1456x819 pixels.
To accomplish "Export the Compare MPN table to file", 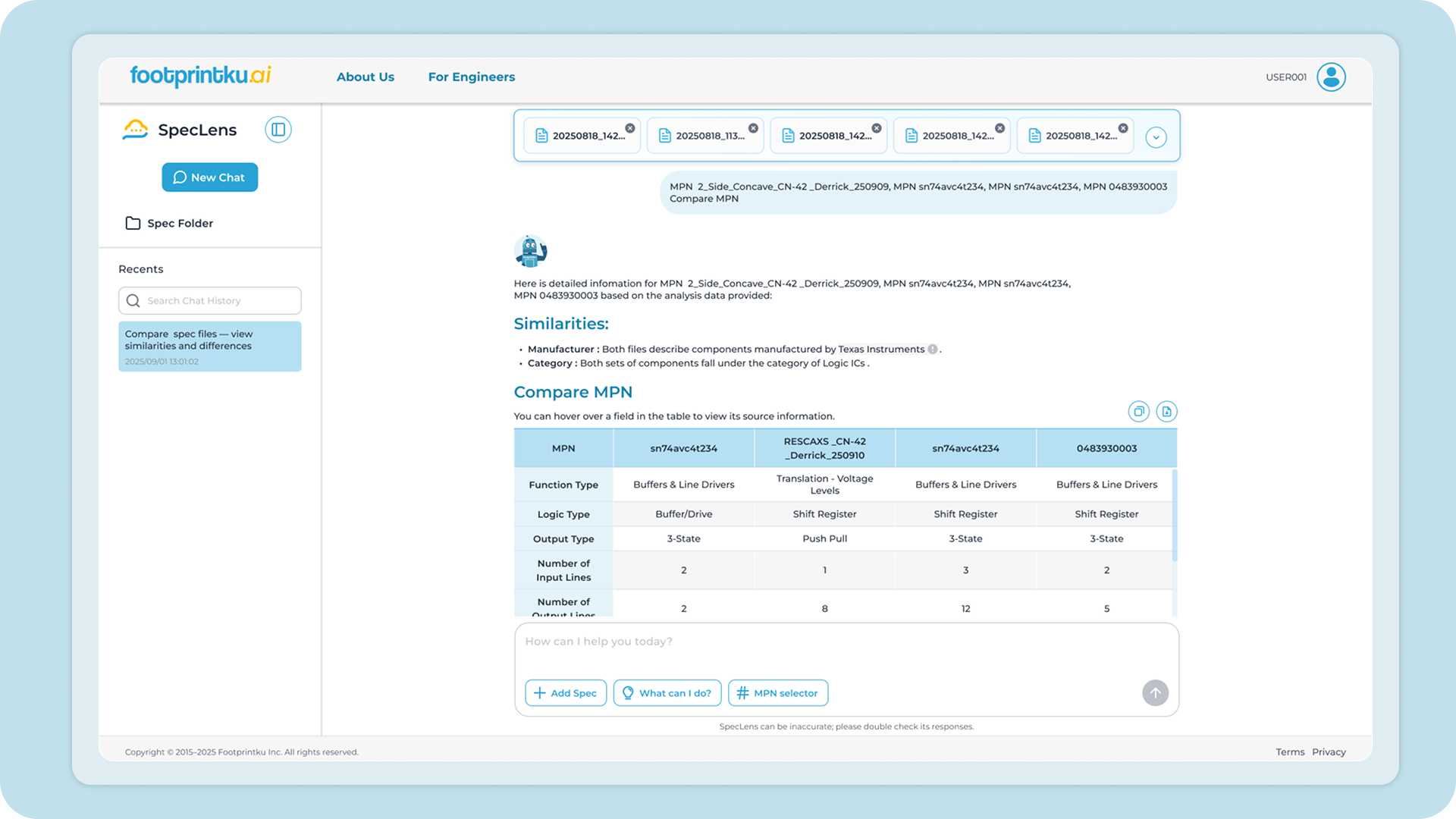I will coord(1166,411).
